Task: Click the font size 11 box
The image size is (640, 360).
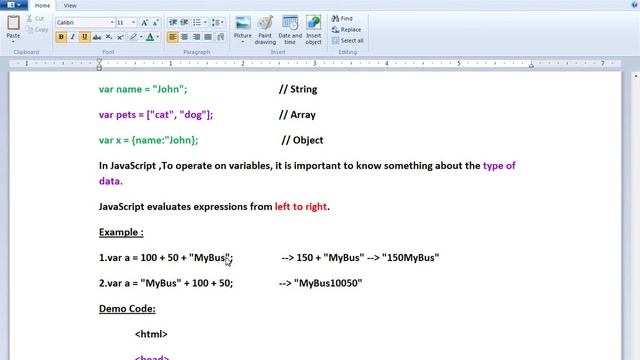Action: [123, 22]
